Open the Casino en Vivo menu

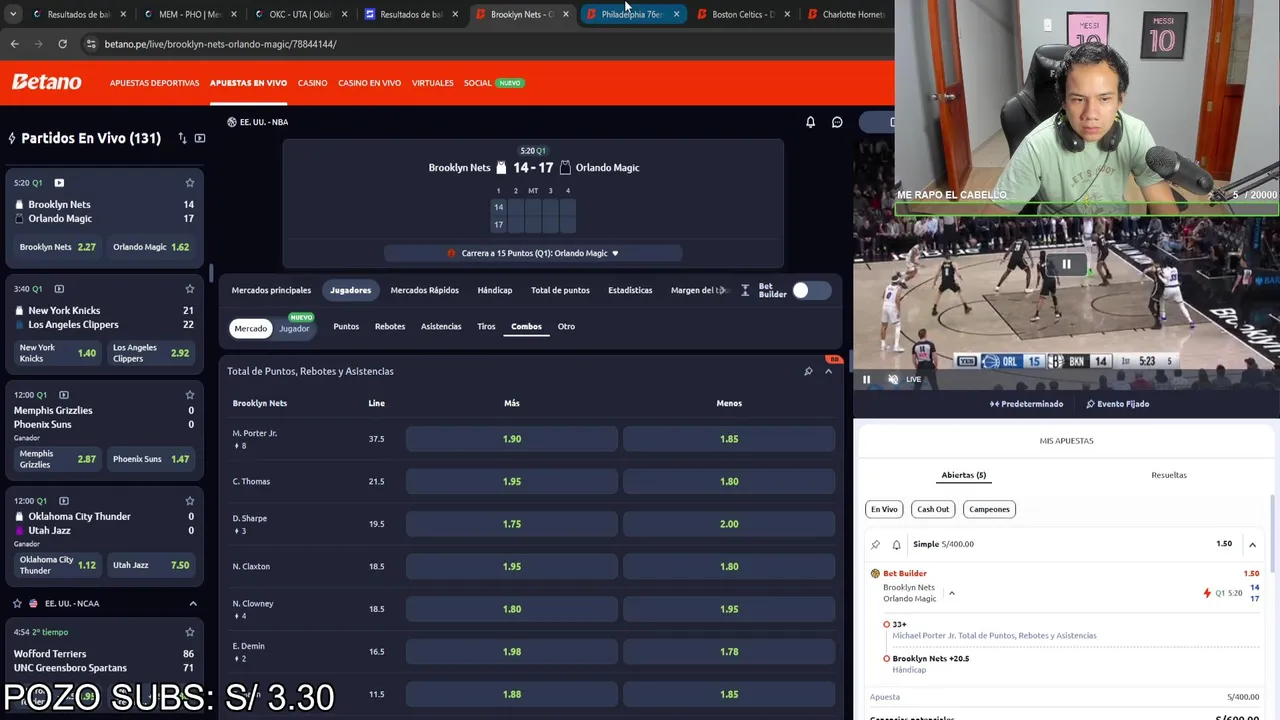point(369,83)
